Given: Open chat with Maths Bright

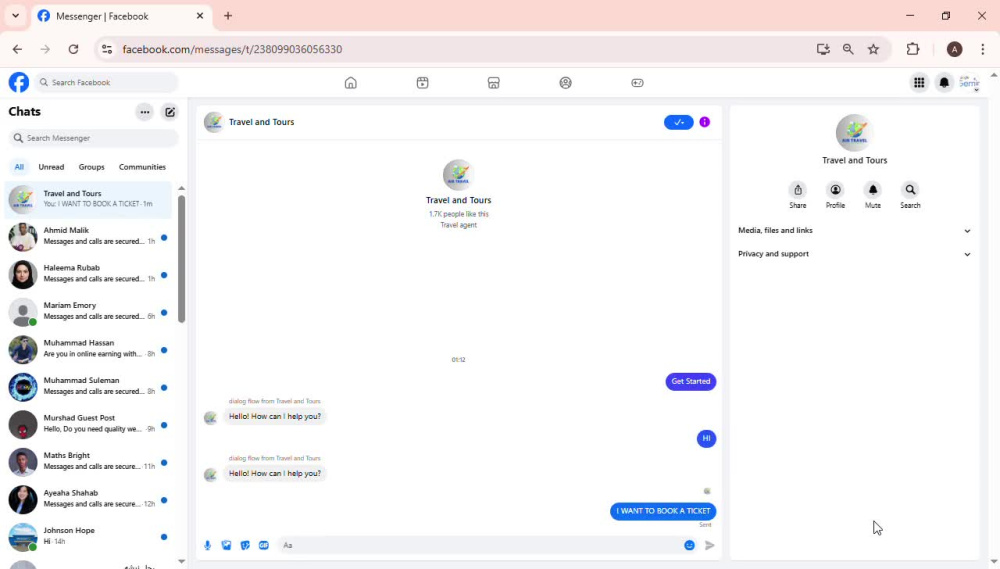Looking at the screenshot, I should tap(88, 462).
